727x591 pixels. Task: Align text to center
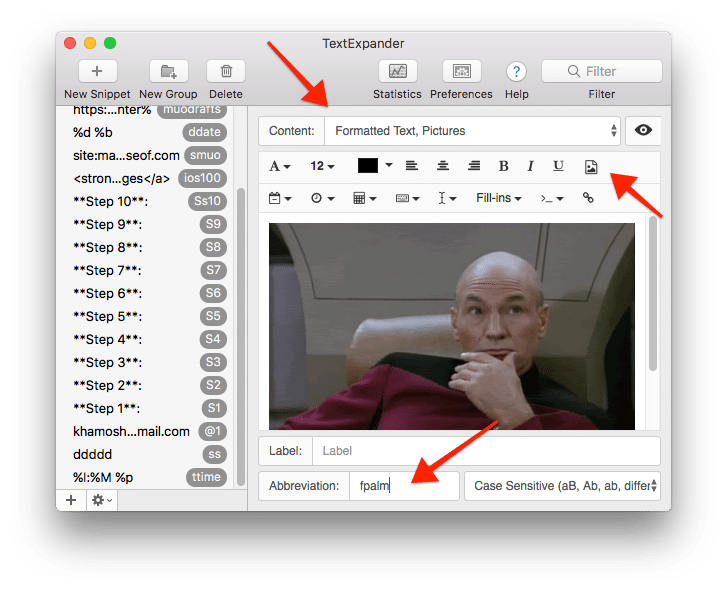443,166
